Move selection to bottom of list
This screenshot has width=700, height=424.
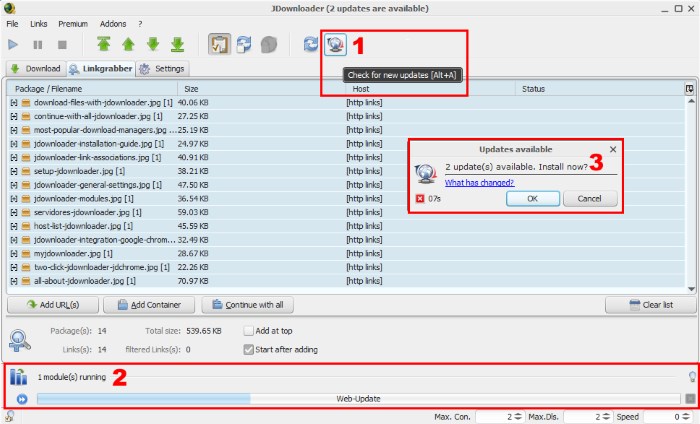(178, 44)
